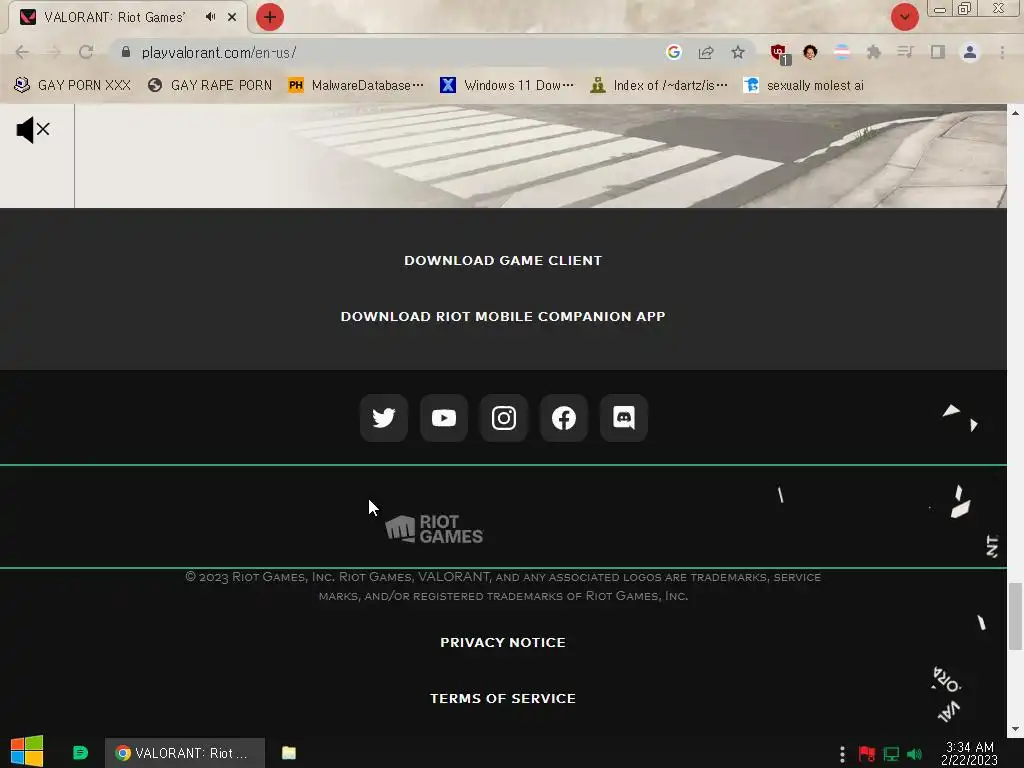Open network status tray icon

891,754
